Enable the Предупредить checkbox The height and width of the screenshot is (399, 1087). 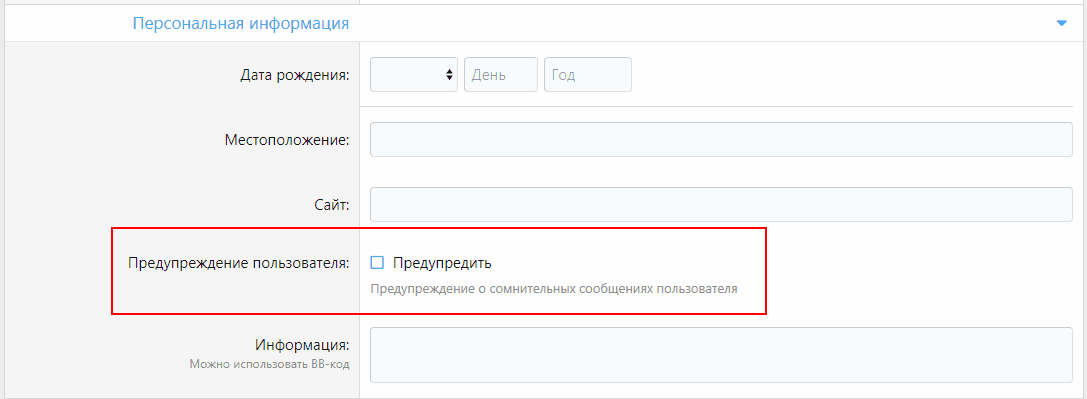[377, 263]
